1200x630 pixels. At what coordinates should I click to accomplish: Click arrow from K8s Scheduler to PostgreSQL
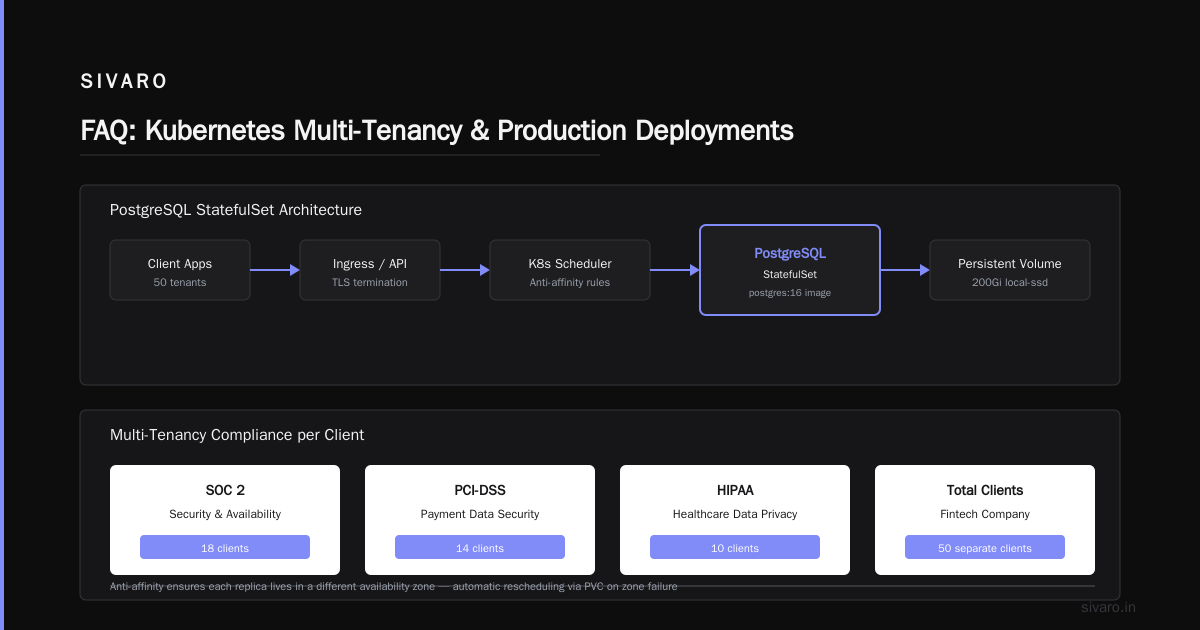tap(675, 270)
